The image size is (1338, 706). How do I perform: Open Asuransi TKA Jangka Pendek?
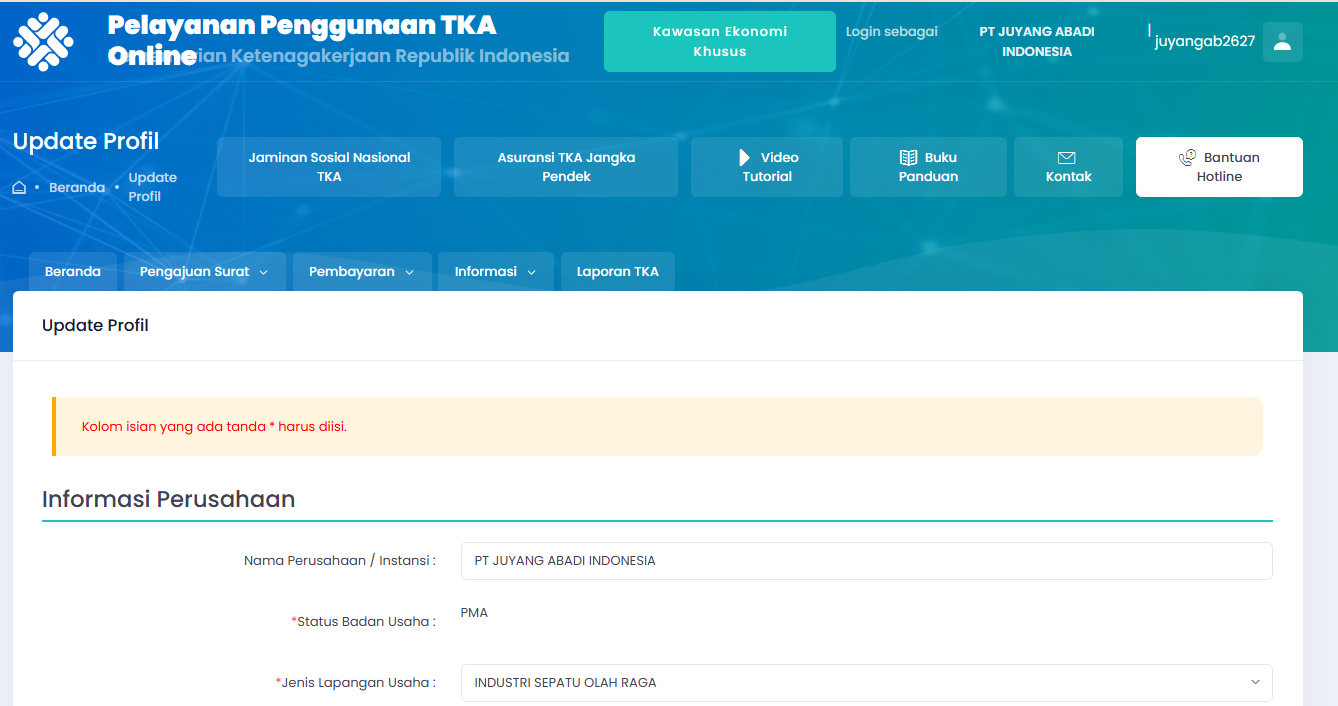click(x=566, y=167)
